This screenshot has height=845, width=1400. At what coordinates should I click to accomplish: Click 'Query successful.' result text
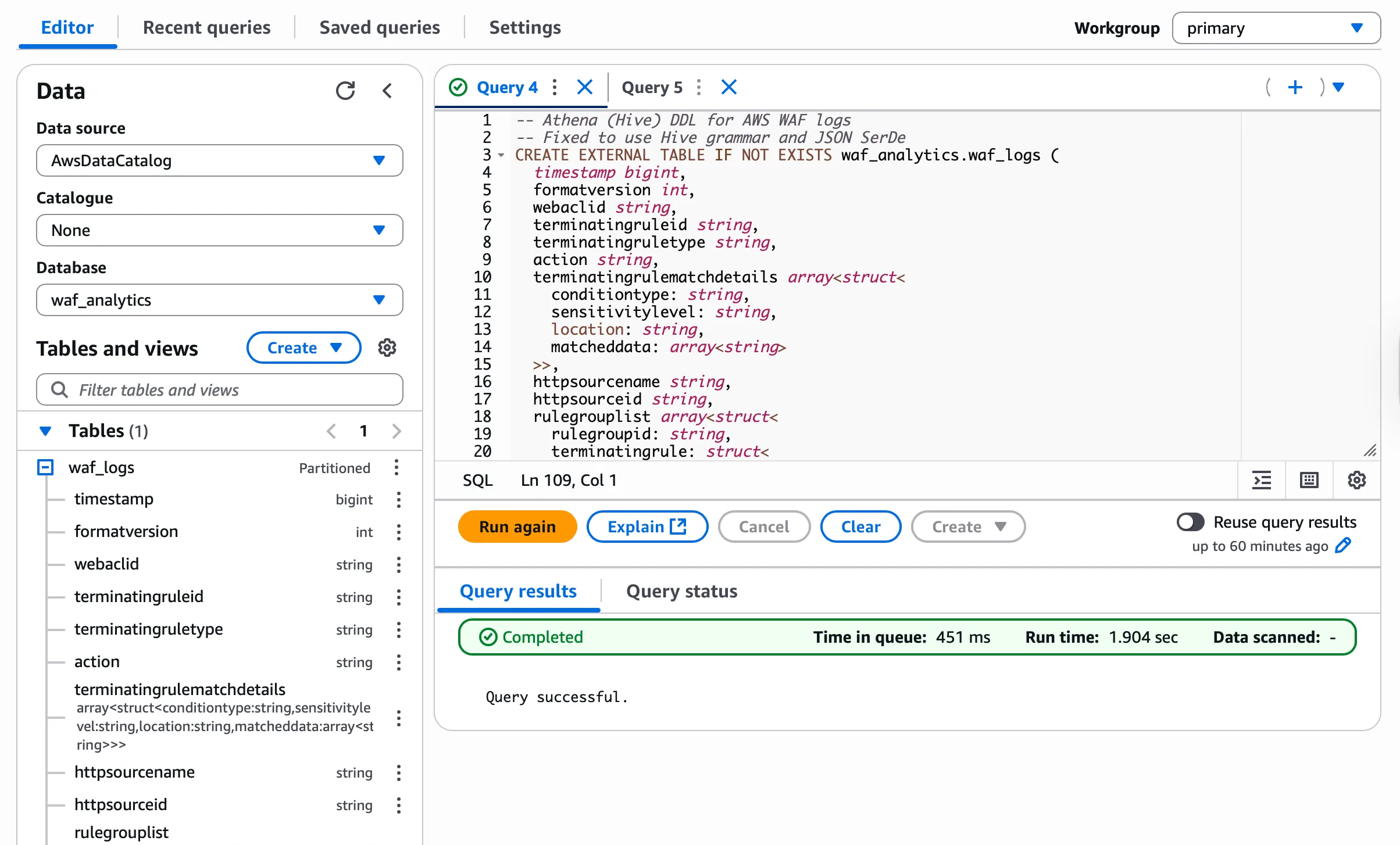pos(556,697)
